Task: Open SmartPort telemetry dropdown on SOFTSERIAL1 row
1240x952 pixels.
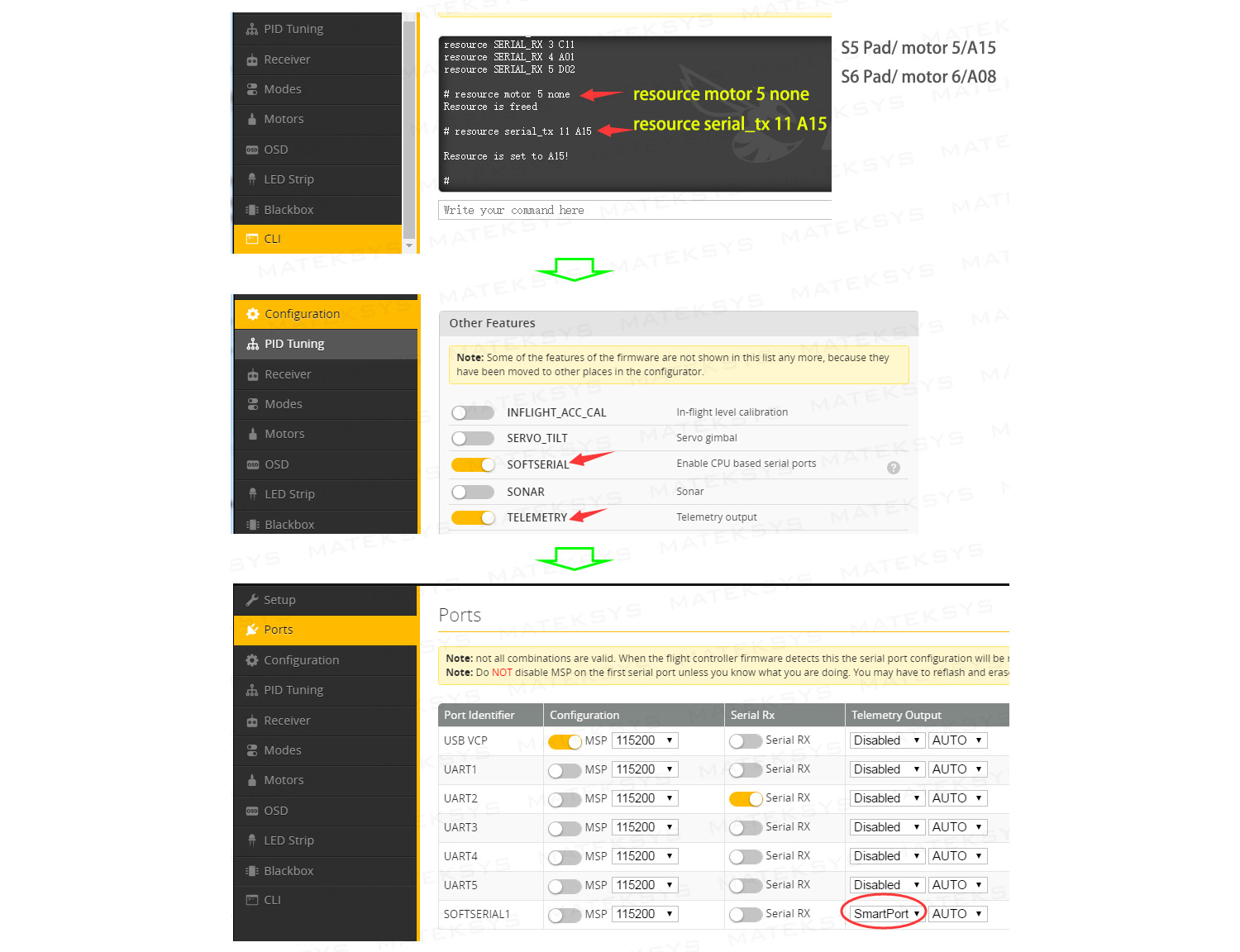Action: (x=887, y=914)
